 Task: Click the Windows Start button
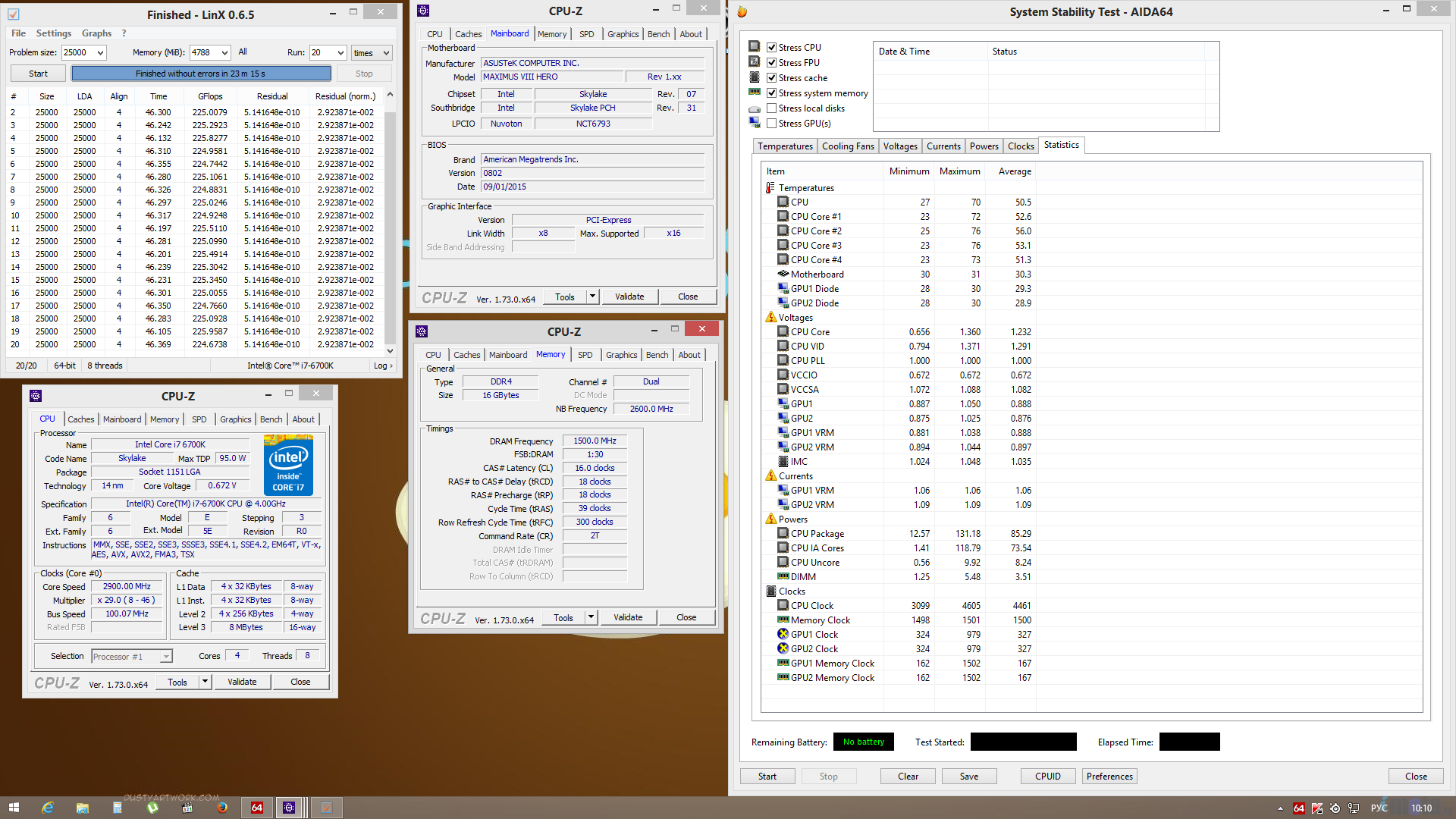(14, 808)
